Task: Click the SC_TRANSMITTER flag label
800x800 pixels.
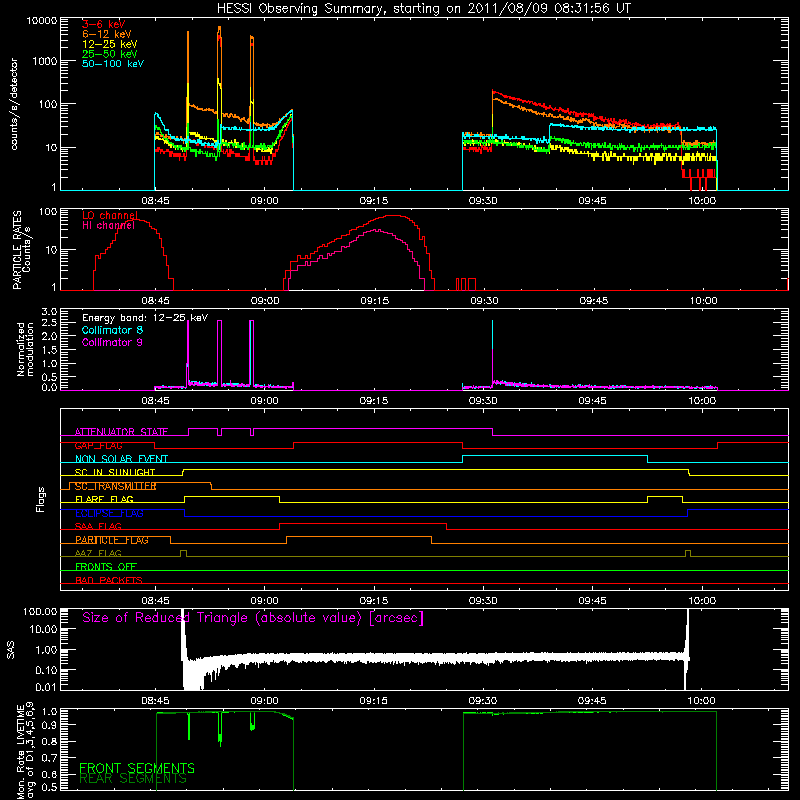Action: (x=115, y=486)
